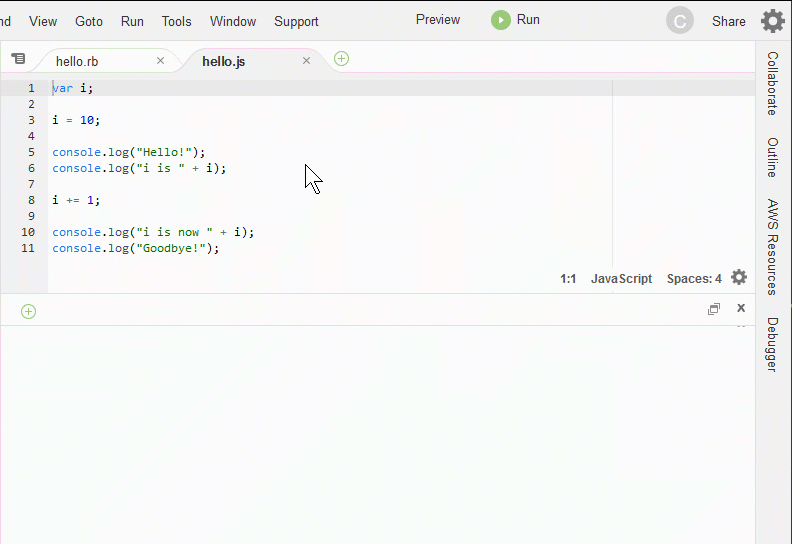This screenshot has height=544, width=792.
Task: Close the bottom console pane
Action: pos(741,308)
